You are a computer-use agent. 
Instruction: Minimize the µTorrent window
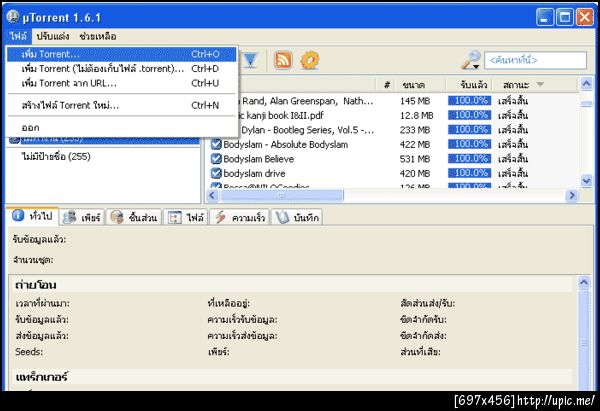pos(544,17)
